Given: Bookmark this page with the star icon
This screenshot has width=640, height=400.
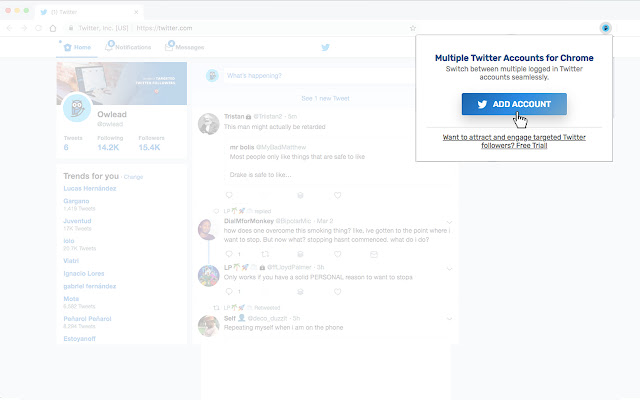Looking at the screenshot, I should pyautogui.click(x=413, y=28).
